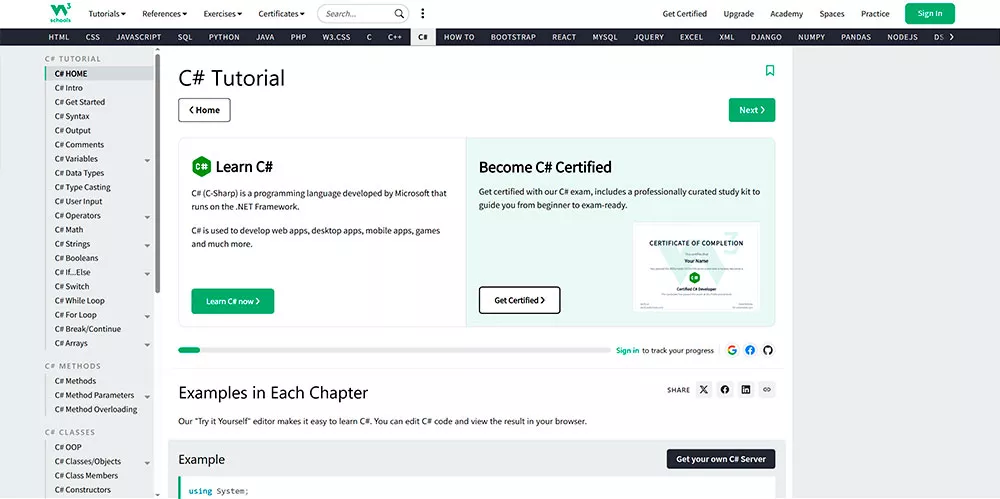Expand the C# Variables submenu arrow
Screen dimensions: 1000x499
147,160
